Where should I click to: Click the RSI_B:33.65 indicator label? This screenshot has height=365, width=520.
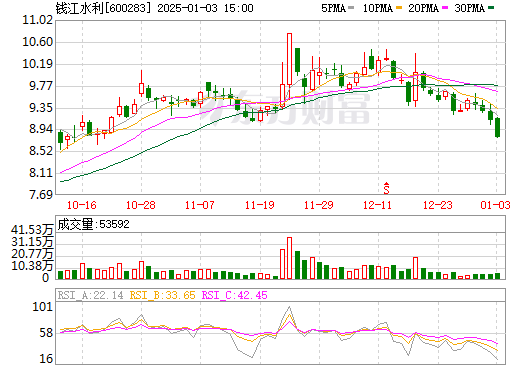[162, 295]
